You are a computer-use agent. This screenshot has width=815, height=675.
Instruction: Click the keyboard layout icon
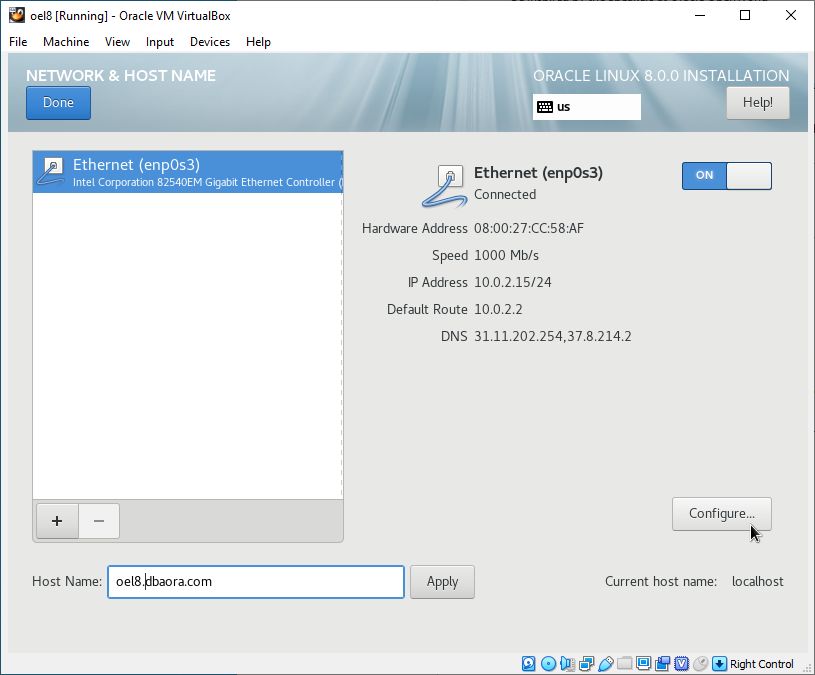tap(545, 107)
